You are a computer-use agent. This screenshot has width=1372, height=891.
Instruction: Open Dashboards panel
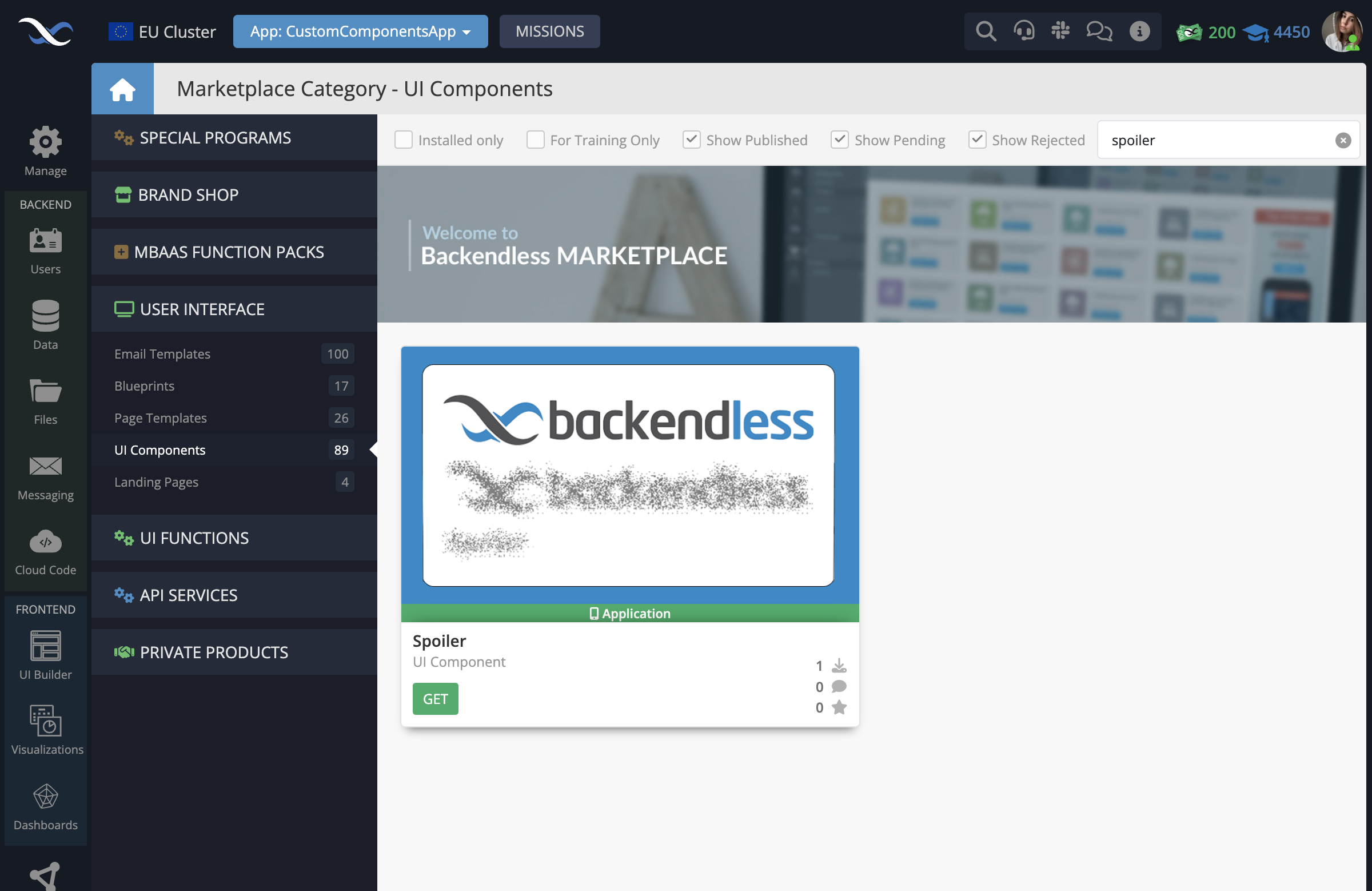(x=46, y=806)
